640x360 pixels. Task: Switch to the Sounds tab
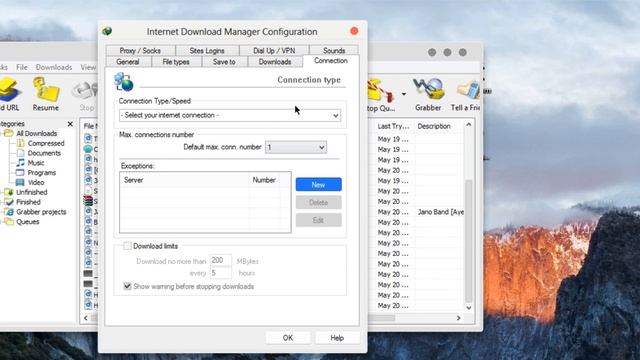[334, 51]
